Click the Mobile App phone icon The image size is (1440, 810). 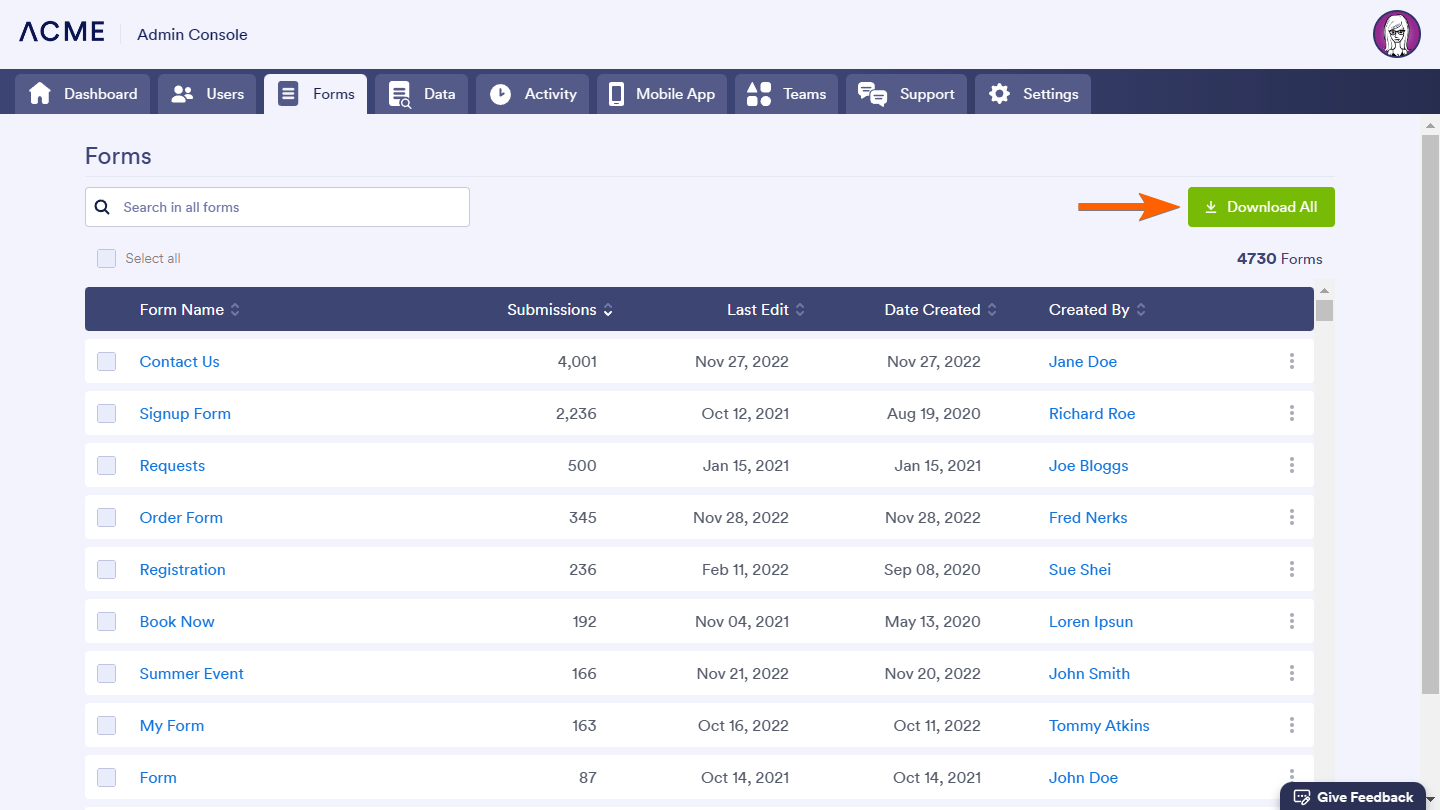(x=616, y=94)
